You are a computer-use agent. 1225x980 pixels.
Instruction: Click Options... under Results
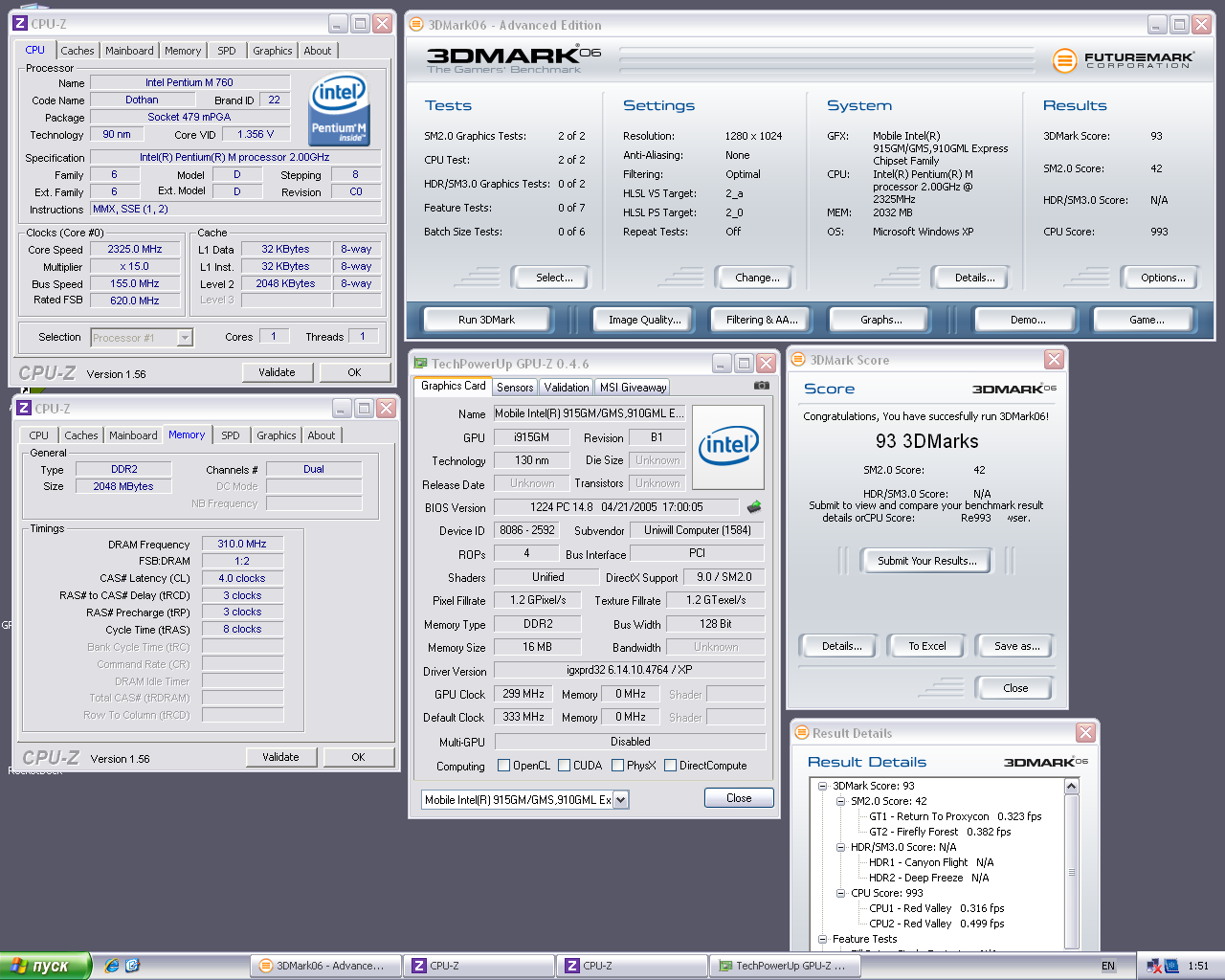tap(1163, 278)
